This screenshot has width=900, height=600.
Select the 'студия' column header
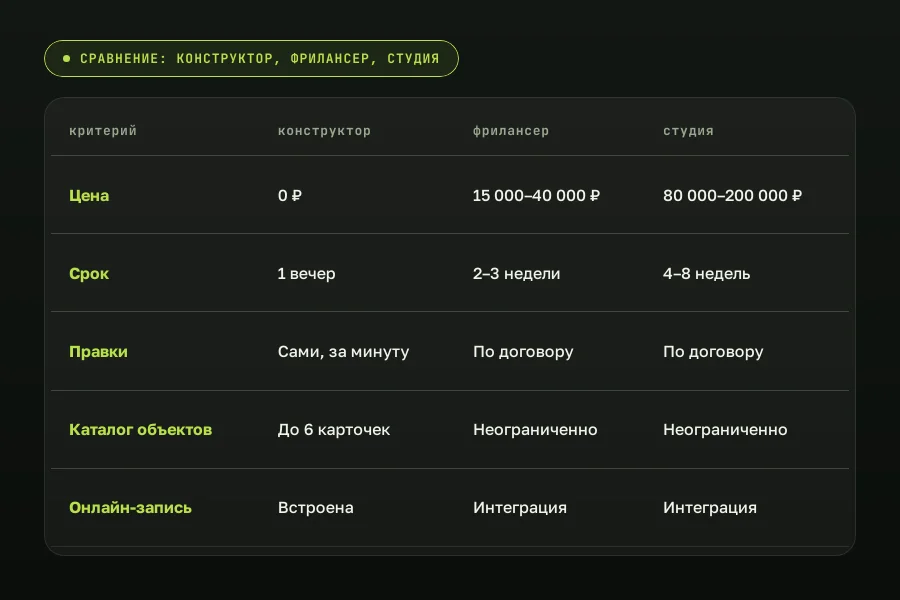[x=689, y=131]
